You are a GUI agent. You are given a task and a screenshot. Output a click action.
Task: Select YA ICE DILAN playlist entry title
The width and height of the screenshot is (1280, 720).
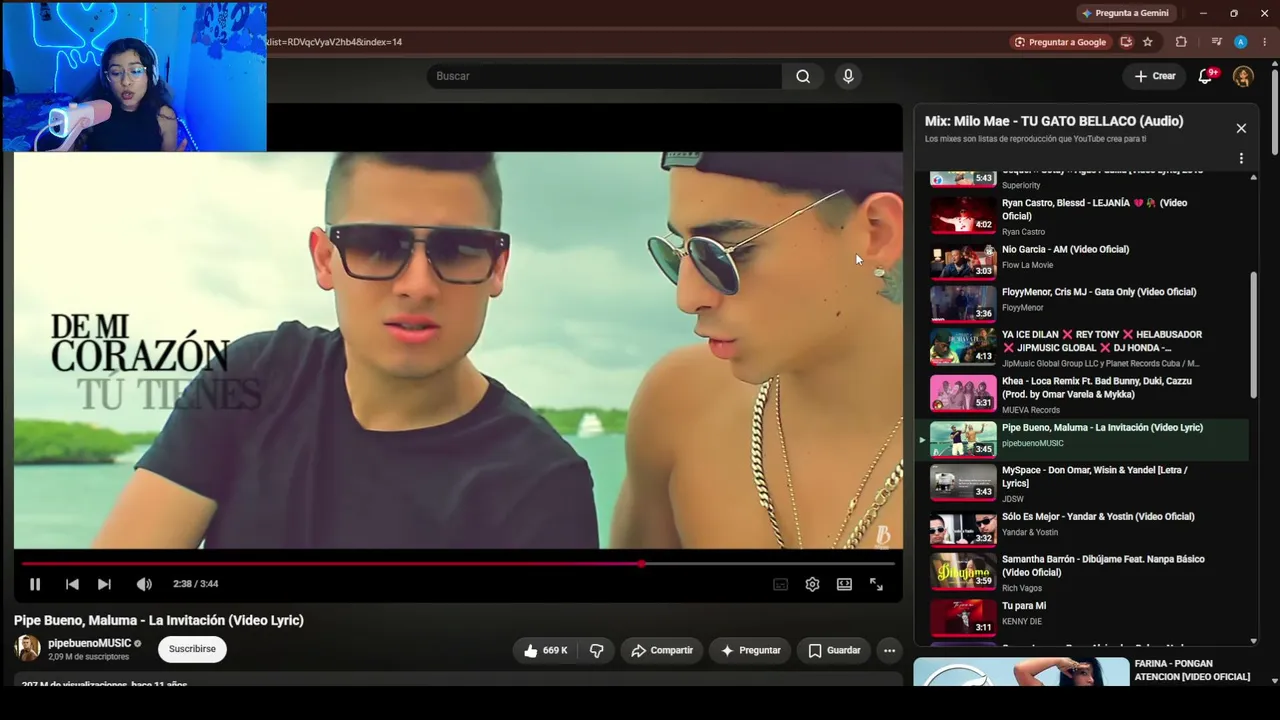pyautogui.click(x=1102, y=341)
